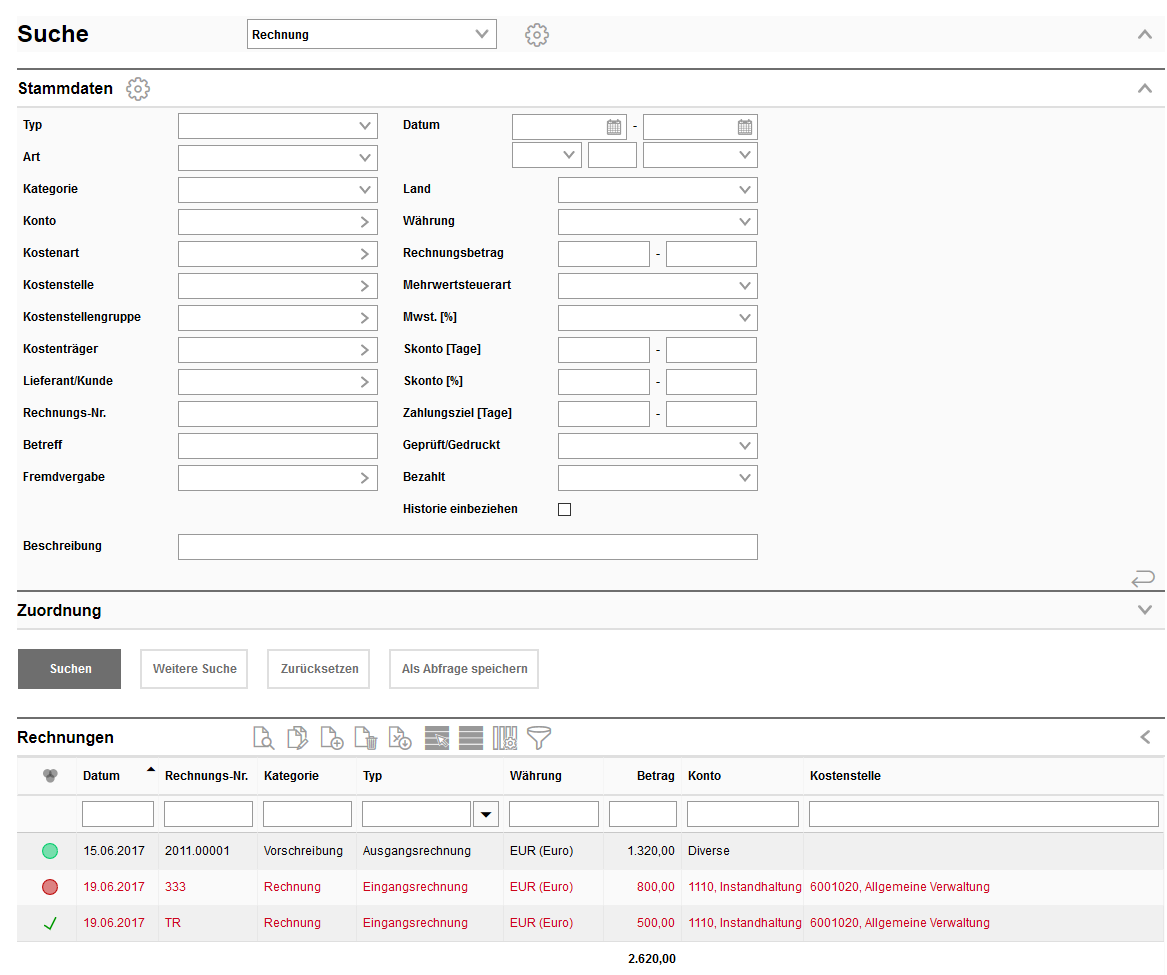This screenshot has height=975, width=1167.
Task: Sort table by Rechnungs-Nr. column header
Action: click(206, 776)
